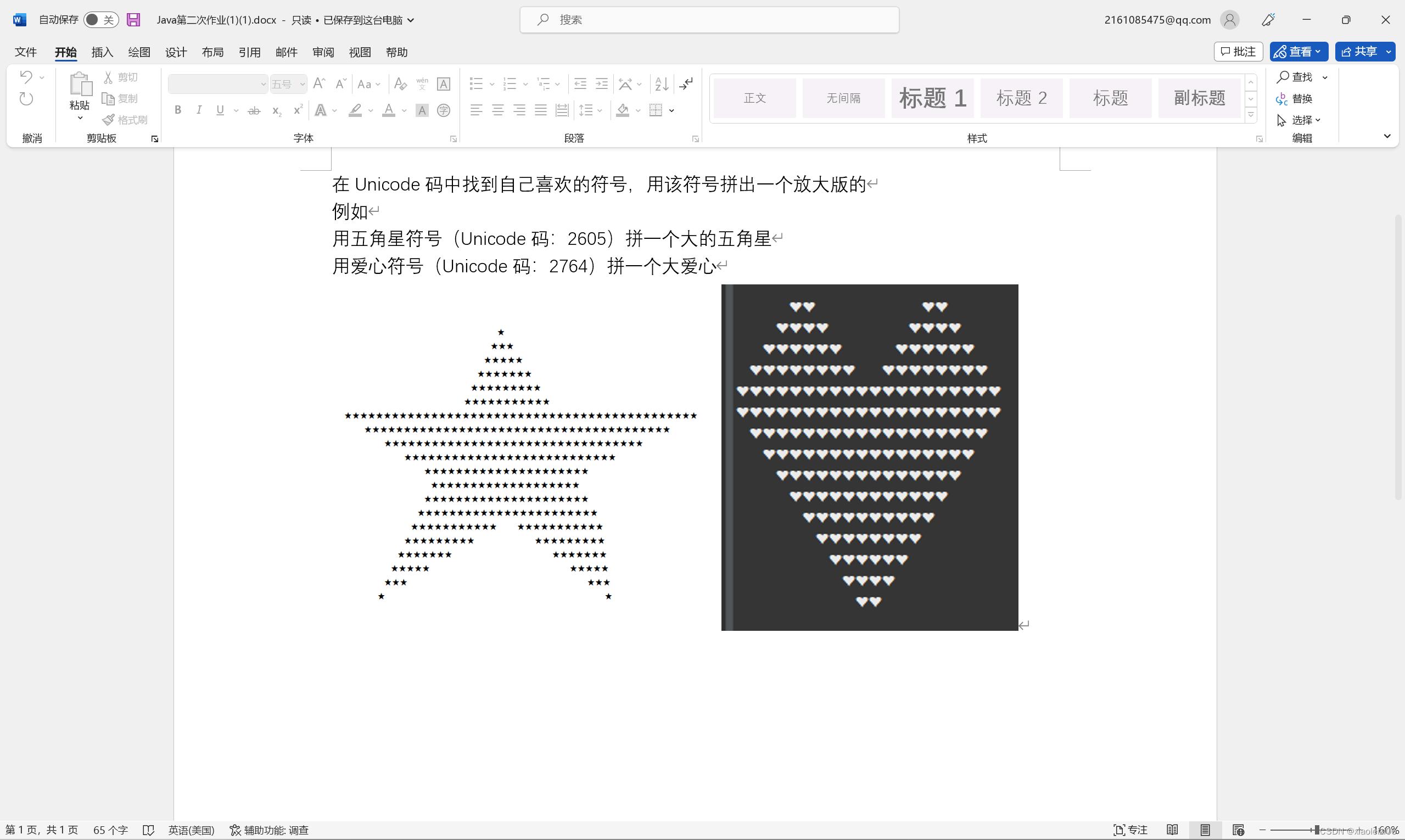The width and height of the screenshot is (1405, 840).
Task: Toggle bold formatting
Action: tap(177, 109)
